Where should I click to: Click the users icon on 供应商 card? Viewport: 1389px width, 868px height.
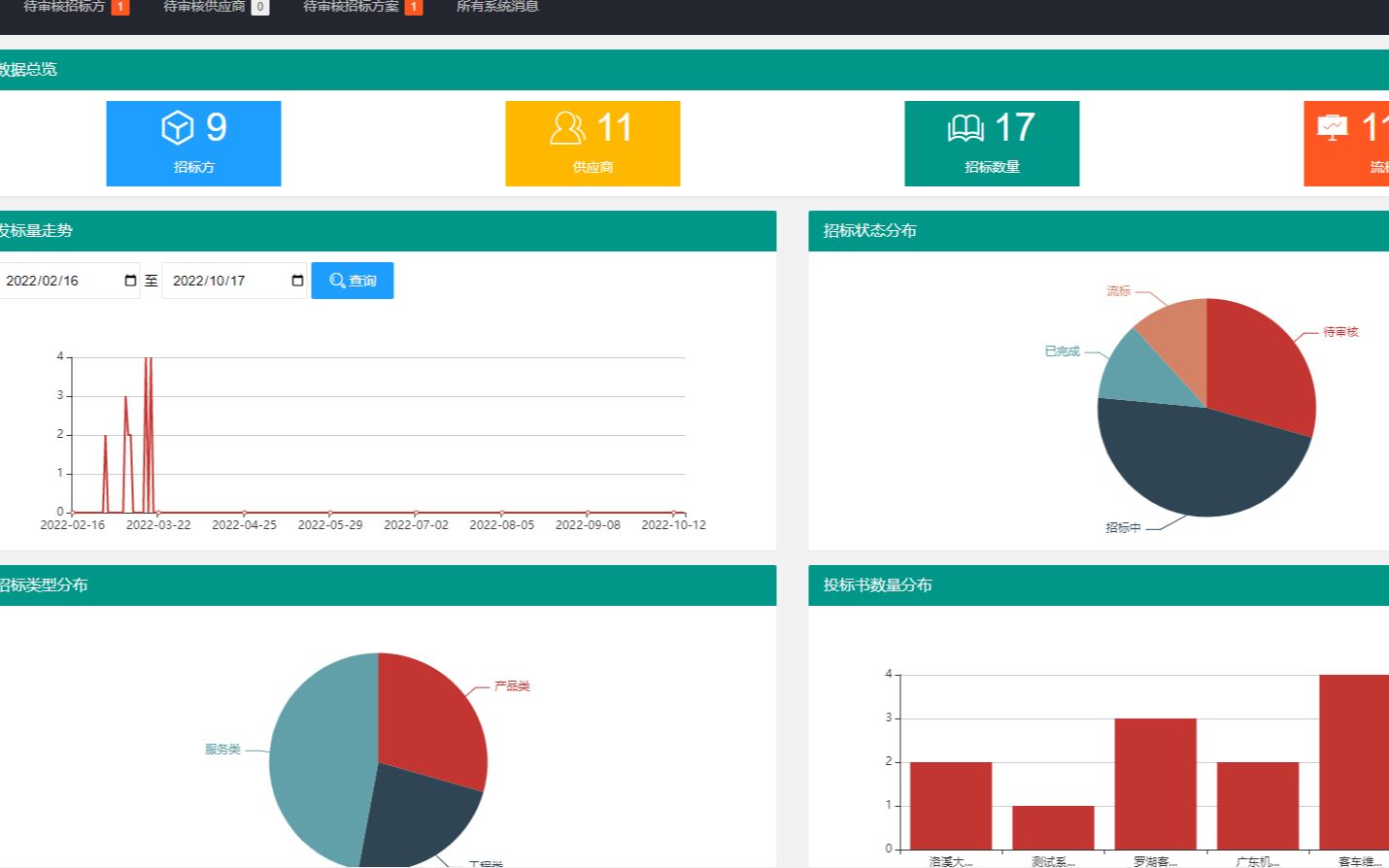pyautogui.click(x=567, y=127)
